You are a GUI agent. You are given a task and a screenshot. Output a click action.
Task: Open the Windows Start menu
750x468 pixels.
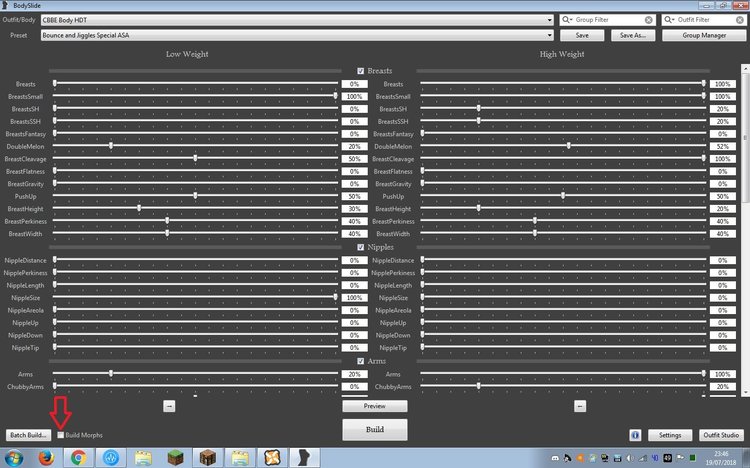(14, 458)
